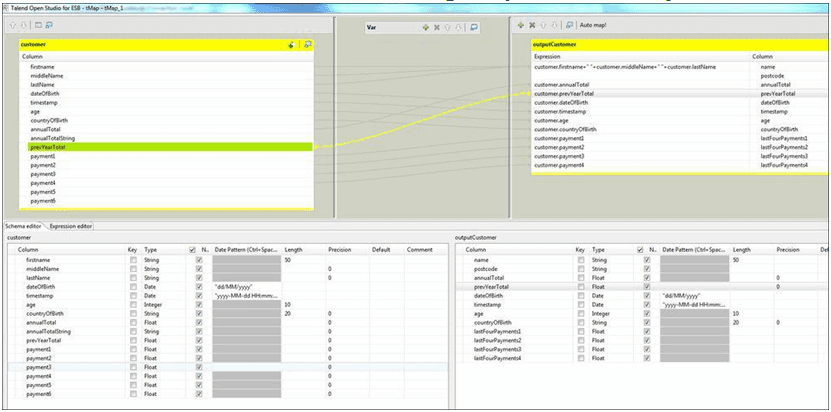
Task: Edit the Length field for firstname
Action: click(298, 259)
